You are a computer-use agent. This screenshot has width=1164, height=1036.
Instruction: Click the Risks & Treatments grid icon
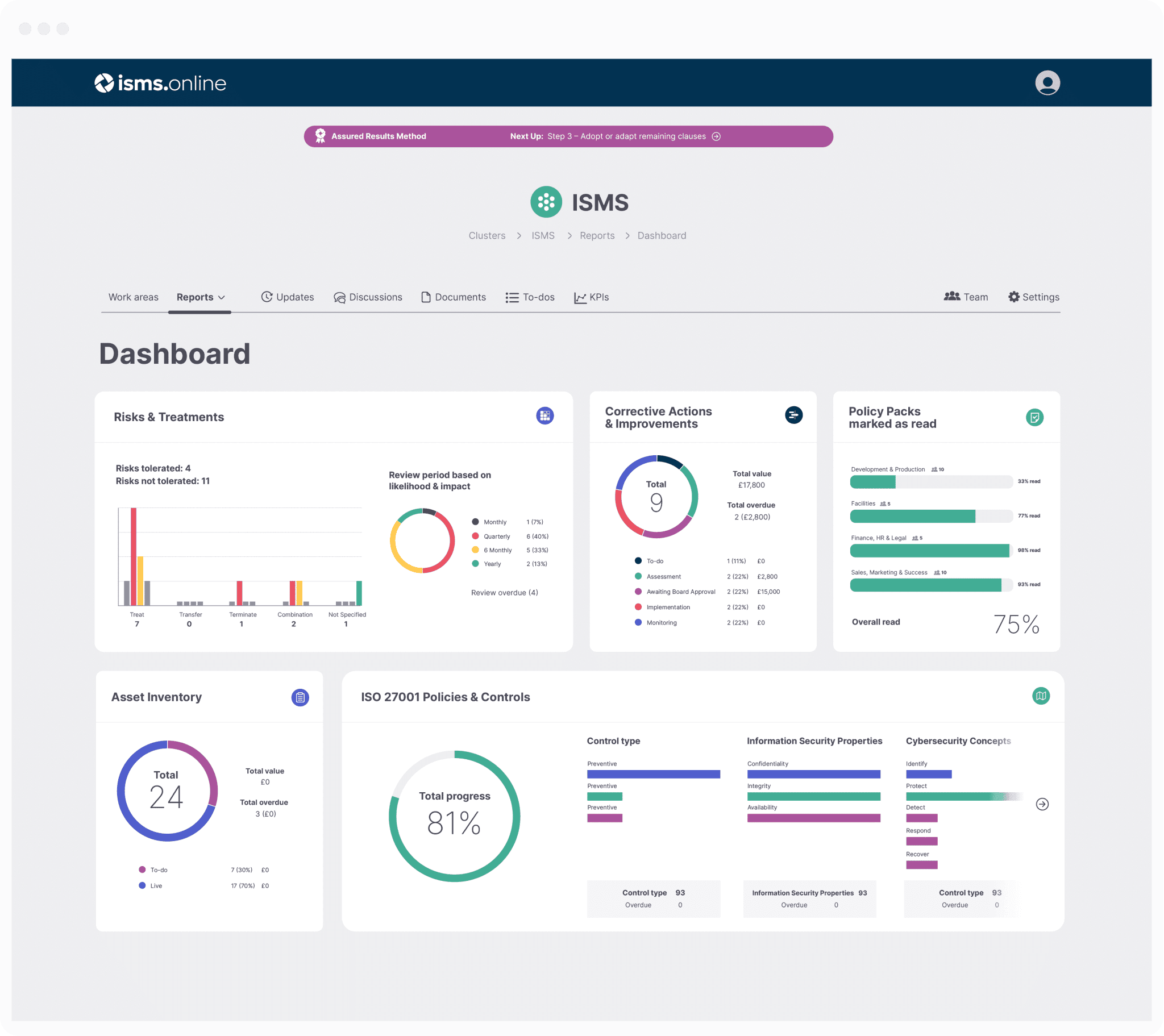click(544, 416)
